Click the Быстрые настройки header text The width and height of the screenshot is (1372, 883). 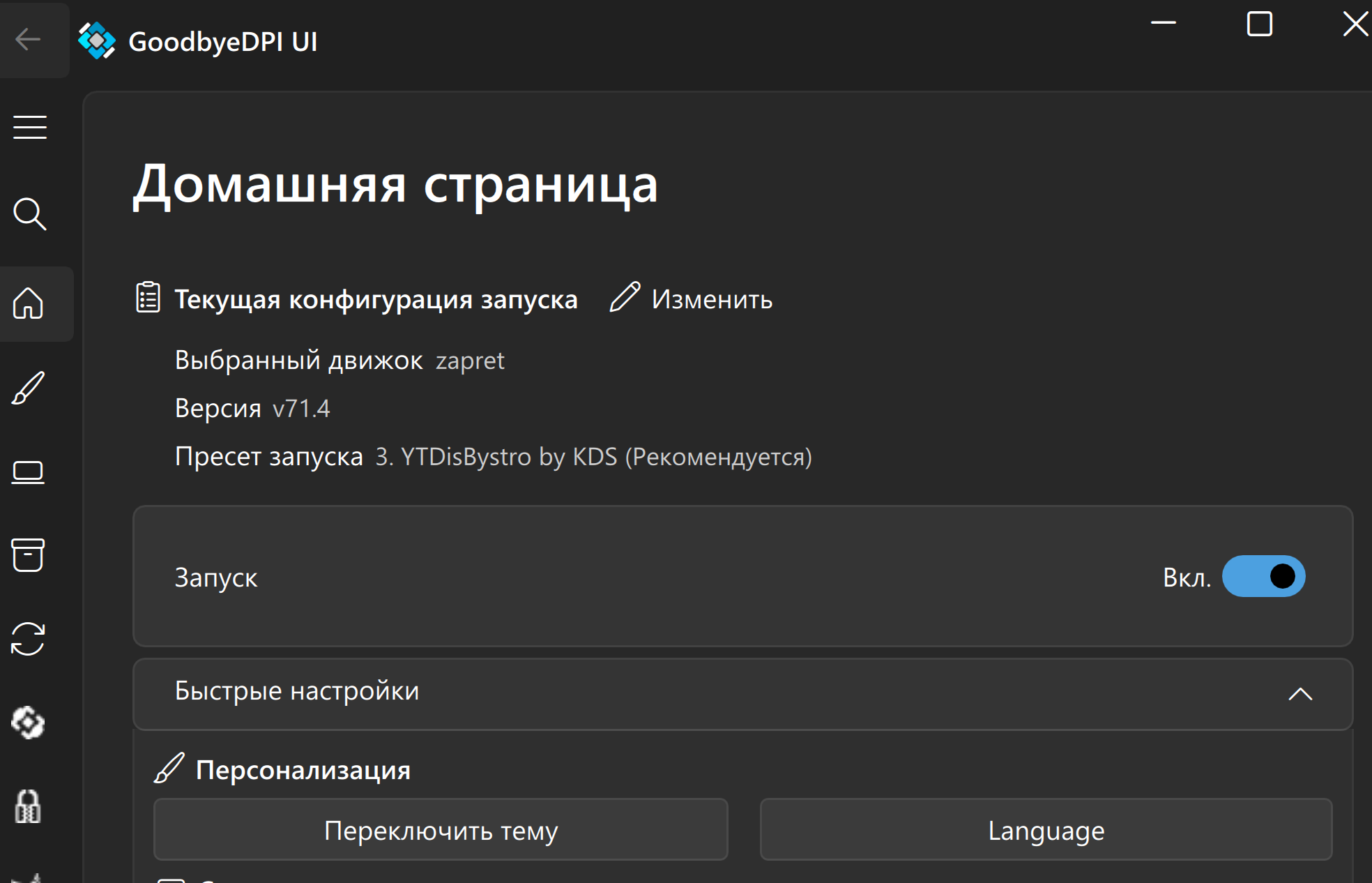click(x=297, y=691)
